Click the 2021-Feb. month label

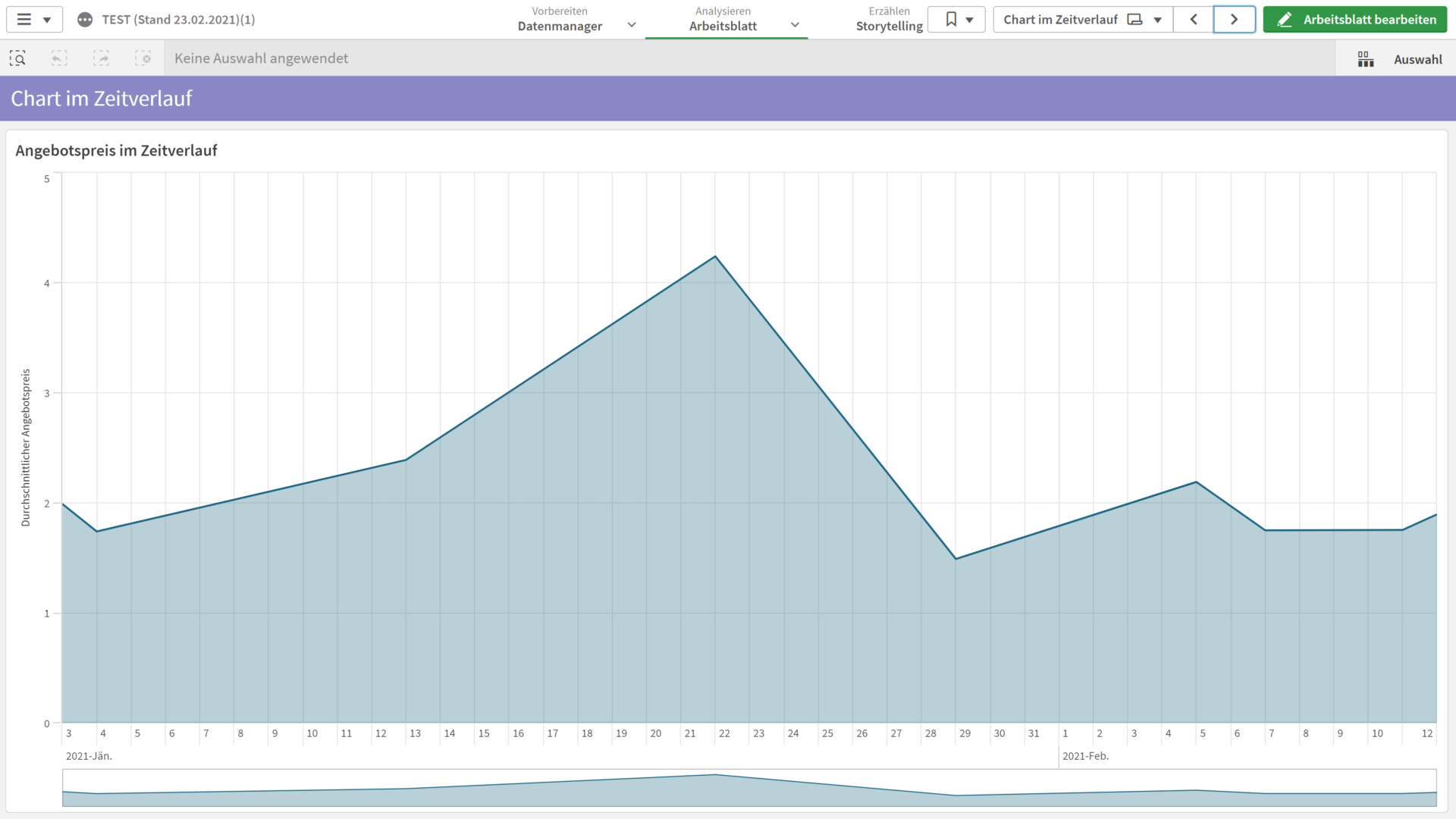click(x=1085, y=756)
